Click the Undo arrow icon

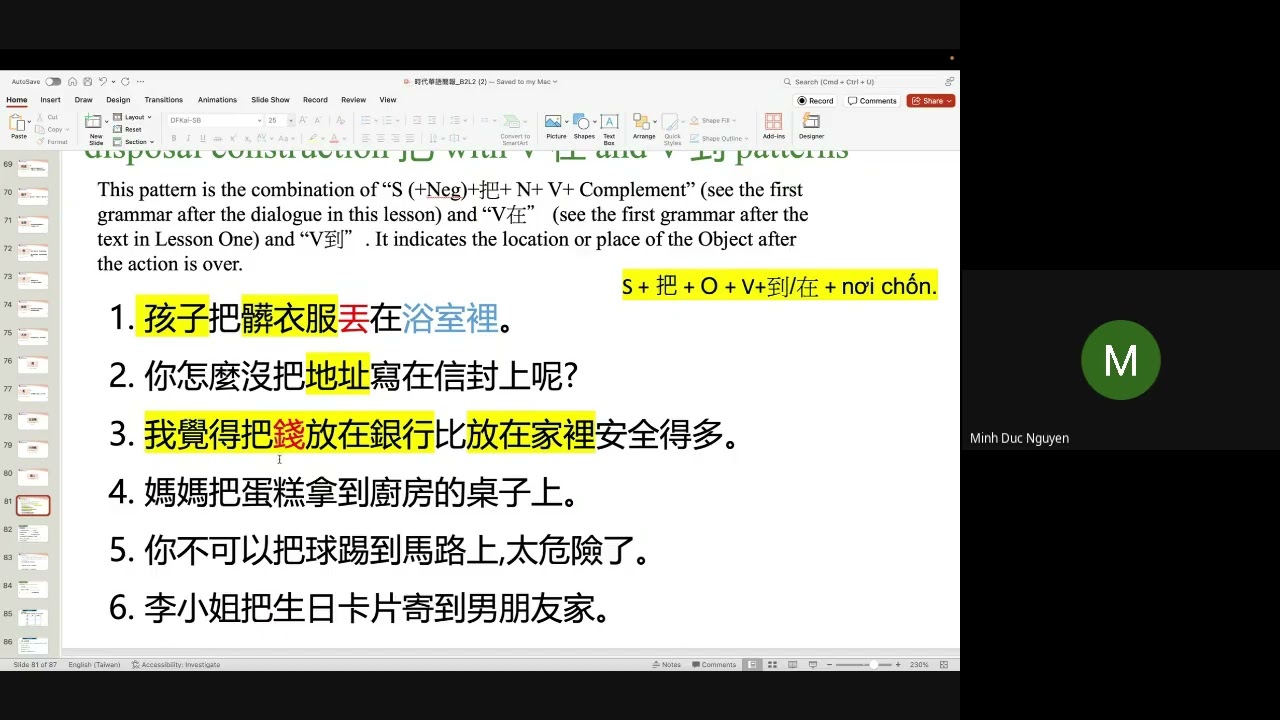click(x=103, y=82)
